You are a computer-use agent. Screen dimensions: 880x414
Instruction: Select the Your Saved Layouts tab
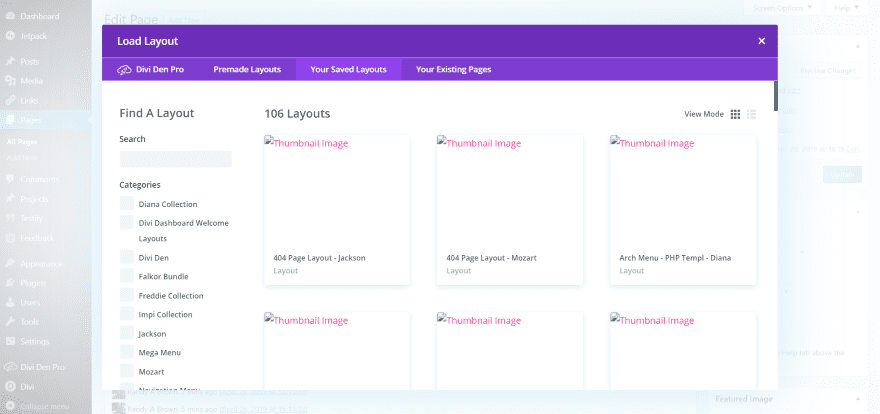coord(349,70)
